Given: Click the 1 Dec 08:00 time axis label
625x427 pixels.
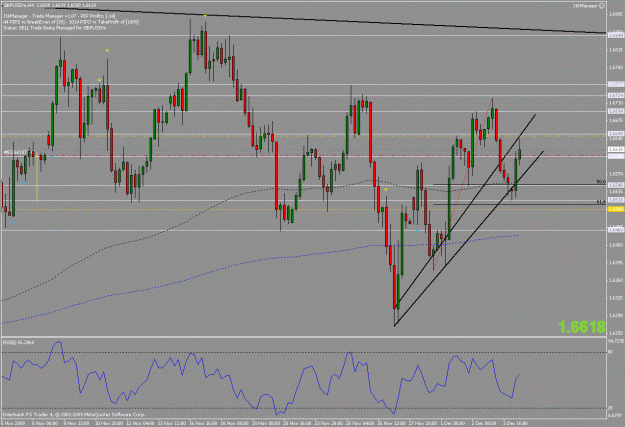Looking at the screenshot, I should click(451, 423).
